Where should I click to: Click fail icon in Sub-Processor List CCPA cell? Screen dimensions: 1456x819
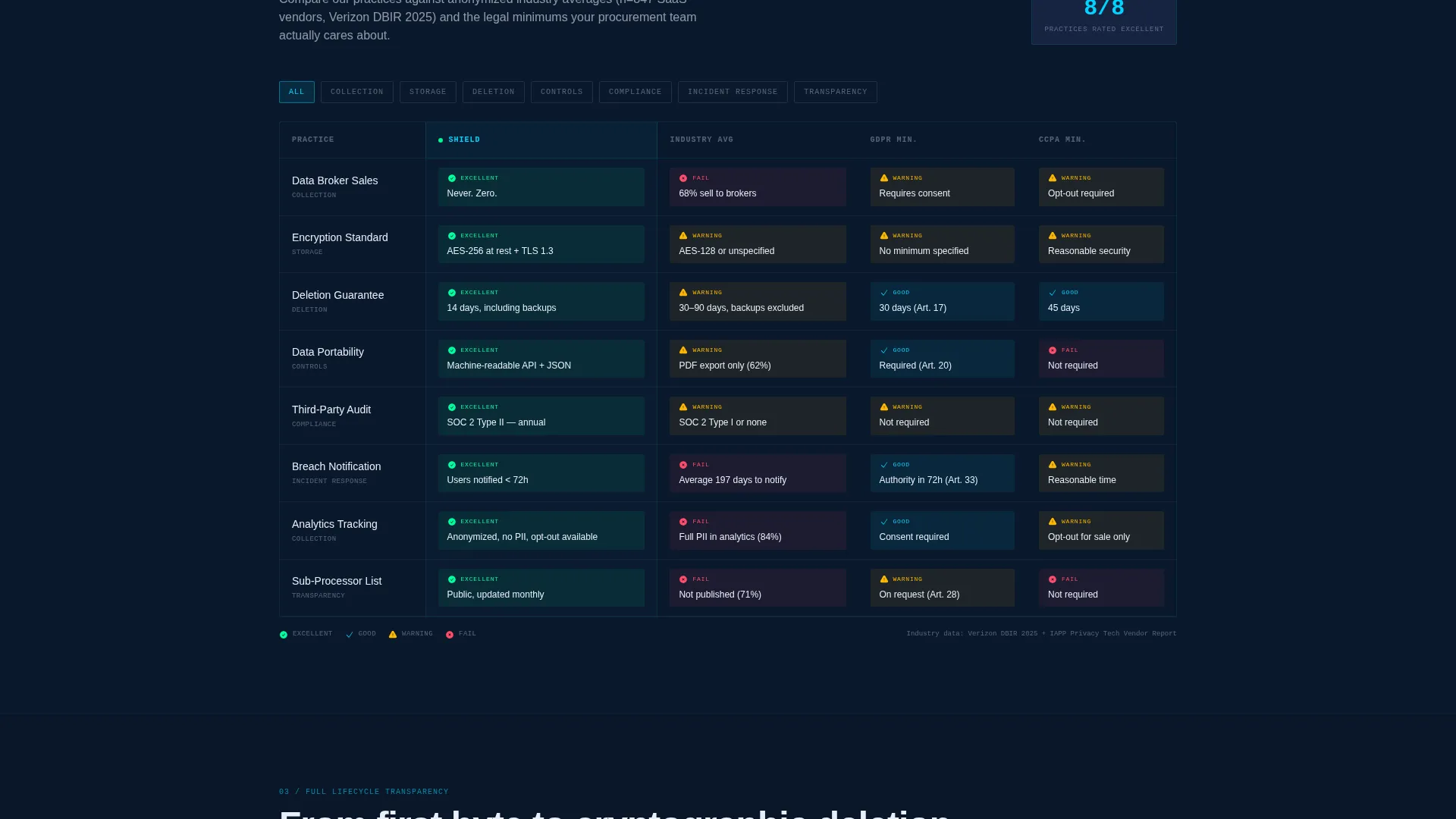(1053, 579)
